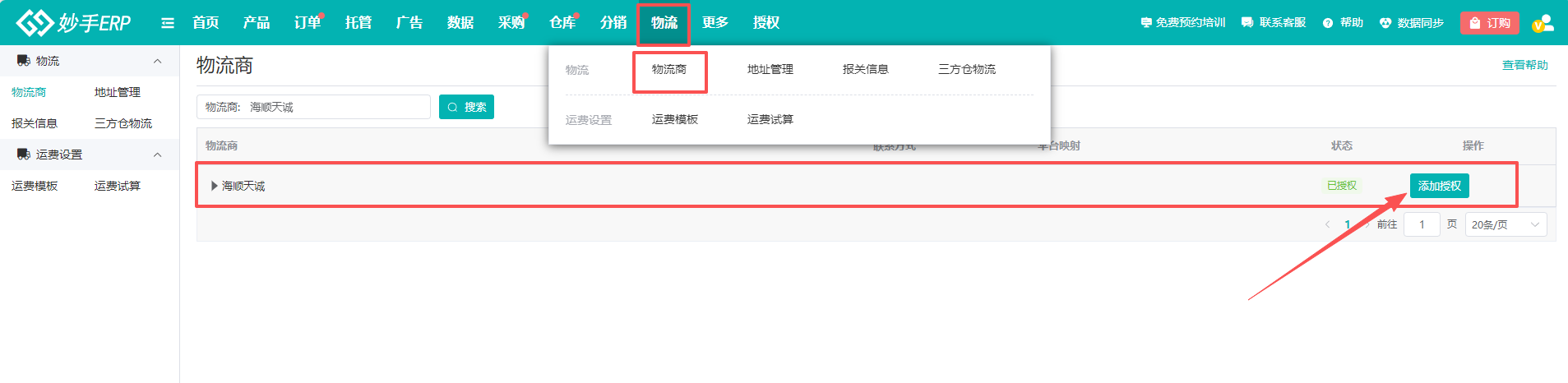Select 报关信息 in the sidebar

35,123
